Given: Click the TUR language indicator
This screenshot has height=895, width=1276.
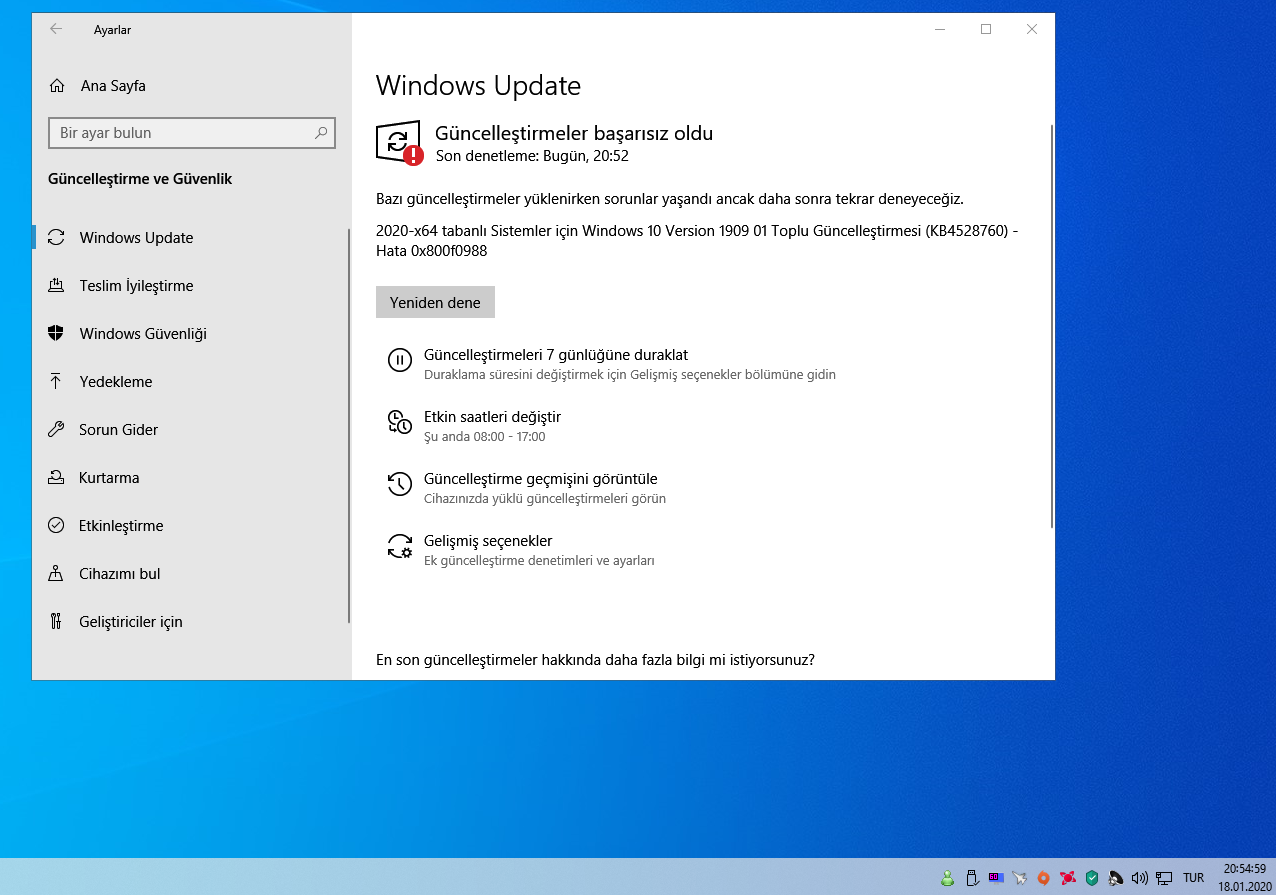Looking at the screenshot, I should (x=1193, y=878).
